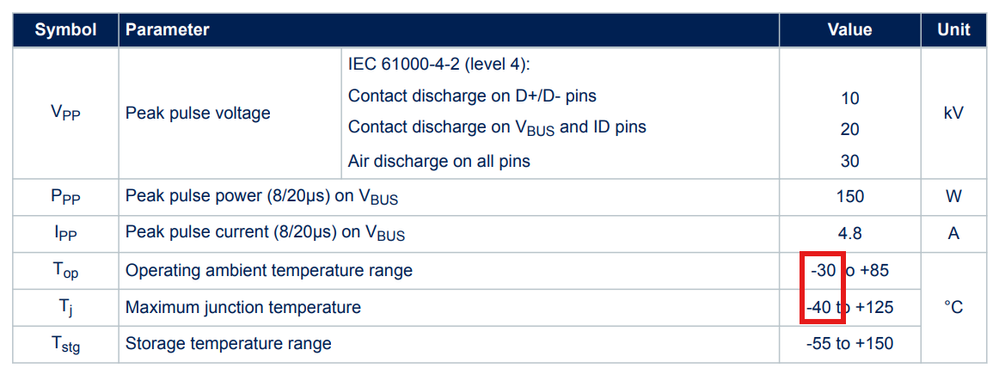Click the Symbol column header
Viewport: 999px width, 375px height.
click(x=65, y=29)
